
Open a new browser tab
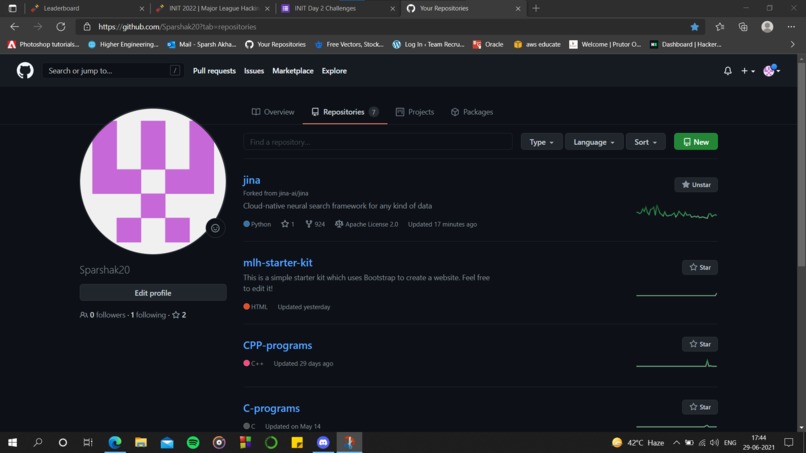536,8
